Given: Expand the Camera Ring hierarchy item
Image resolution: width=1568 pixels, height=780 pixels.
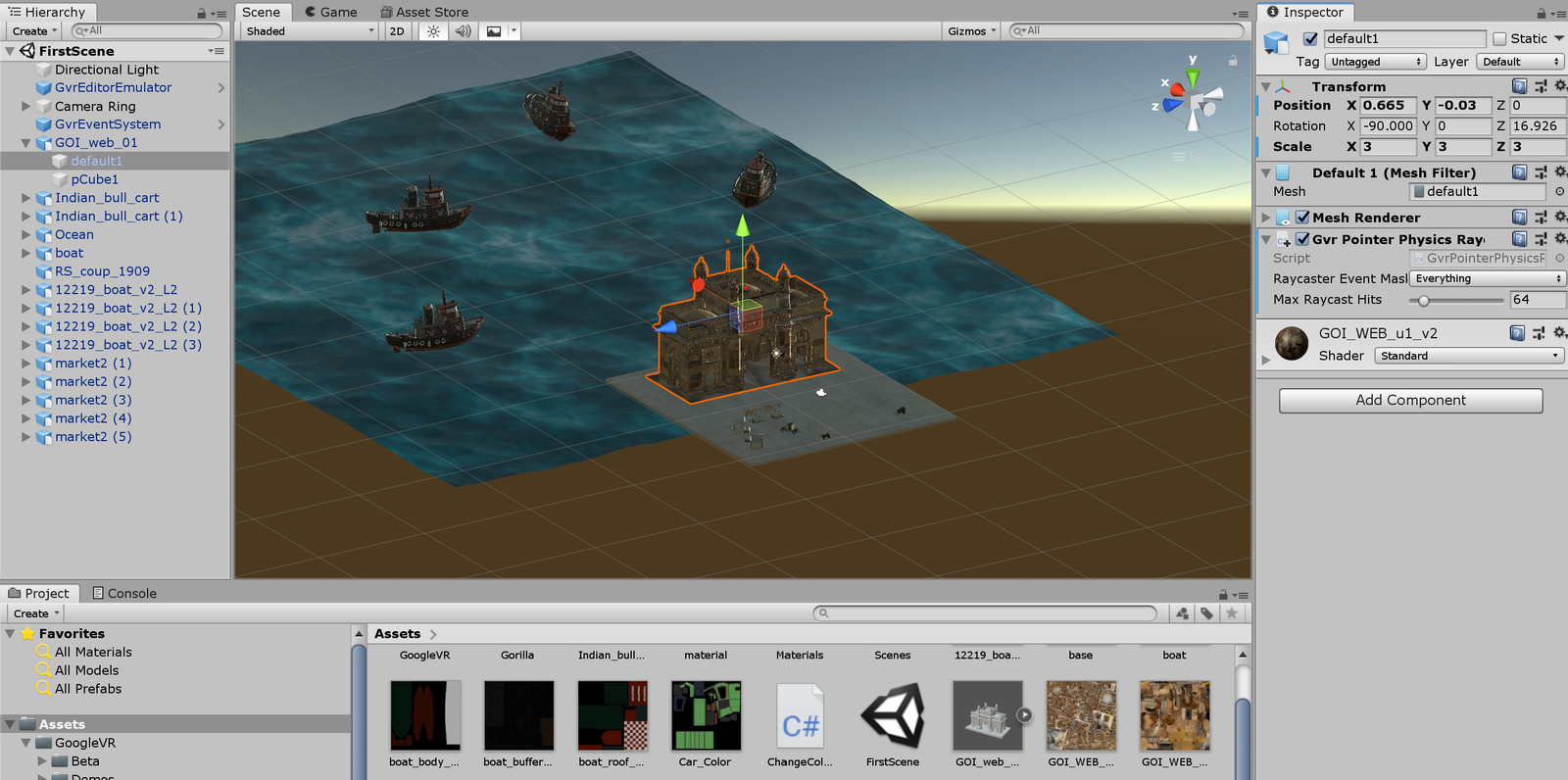Looking at the screenshot, I should tap(26, 106).
